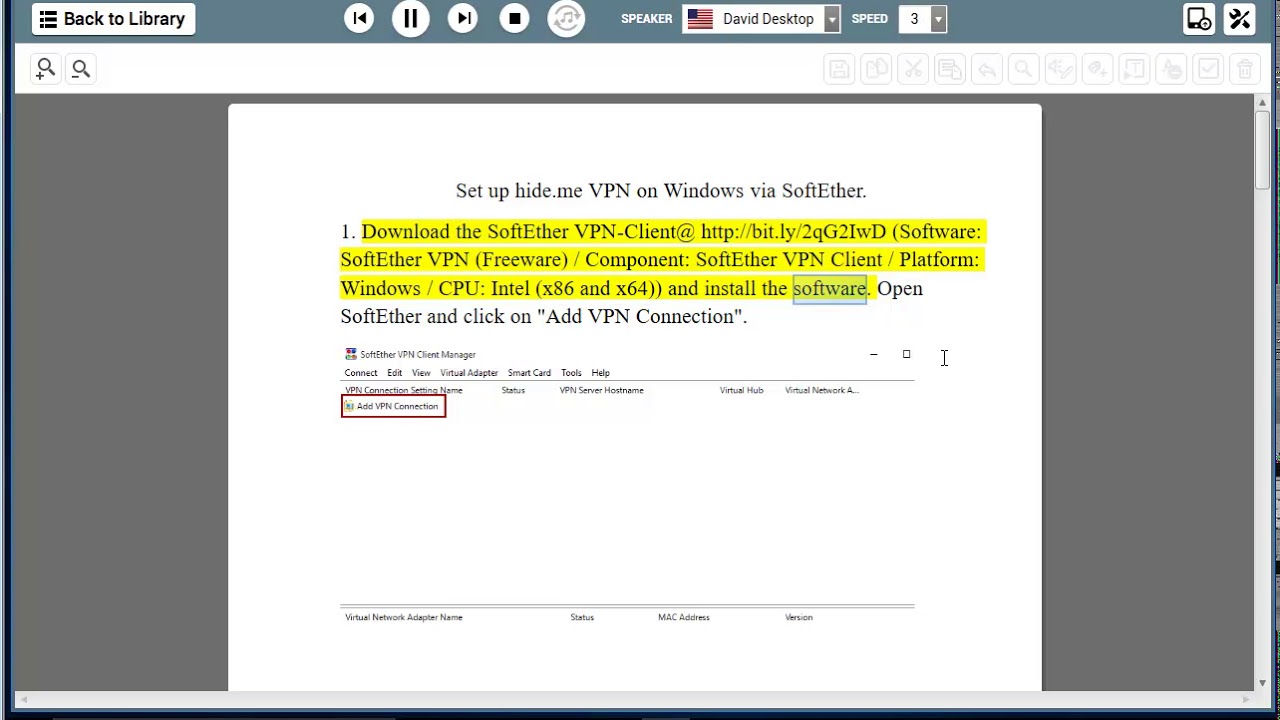Click the undo arrow toolbar icon
The width and height of the screenshot is (1280, 720).
pos(987,69)
